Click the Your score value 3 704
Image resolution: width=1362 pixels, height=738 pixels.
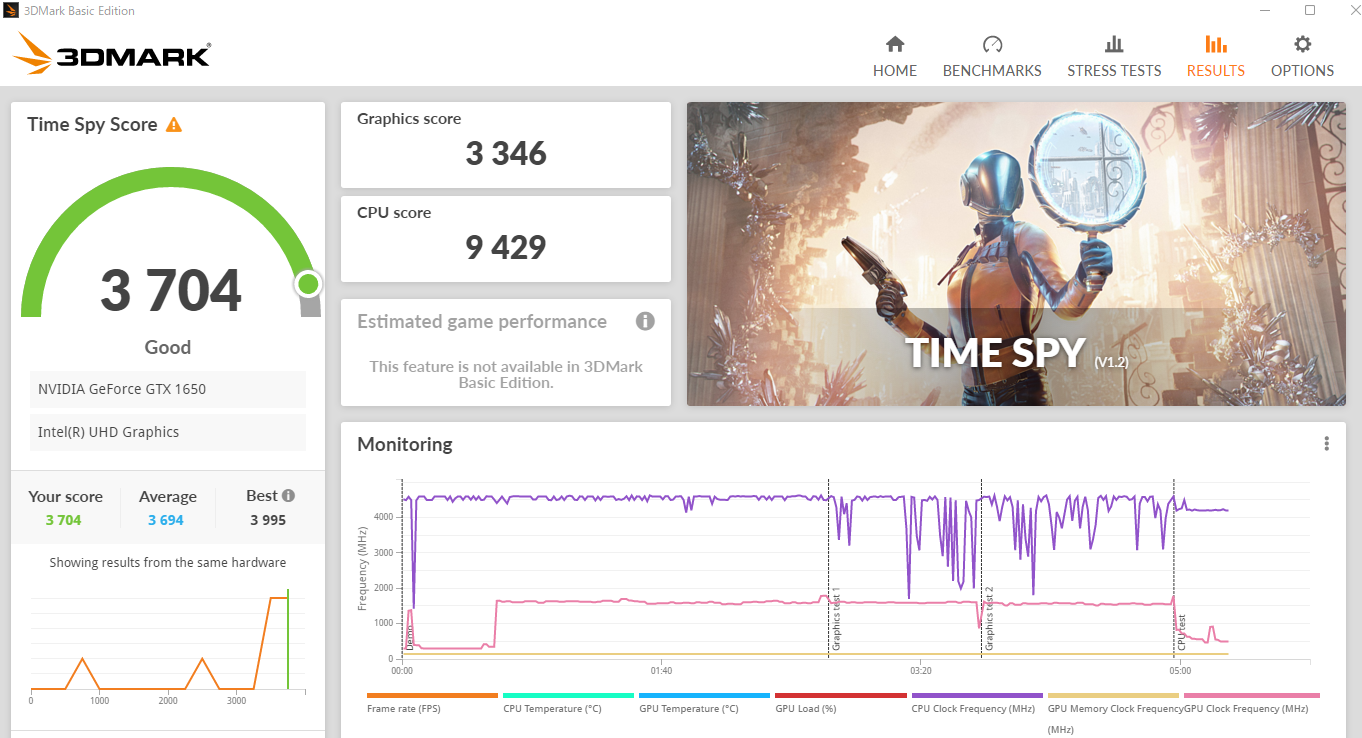[x=63, y=520]
